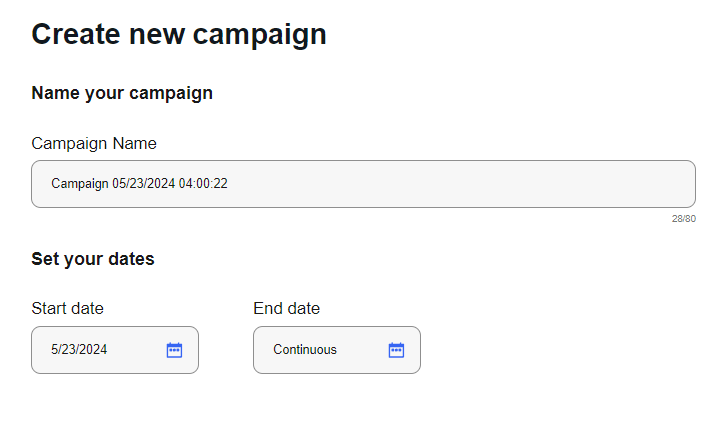The width and height of the screenshot is (718, 423).
Task: Click the Create new campaign heading
Action: point(179,34)
